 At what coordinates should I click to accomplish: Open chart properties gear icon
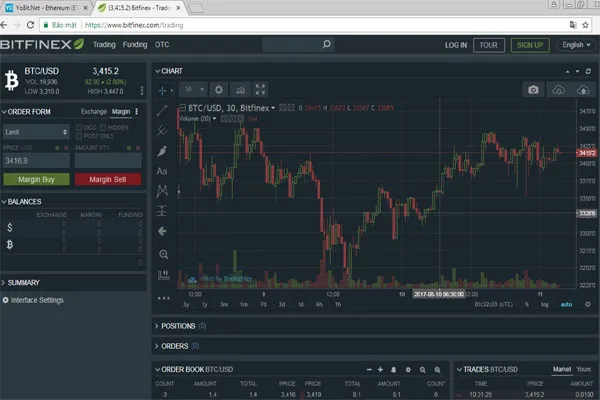[218, 90]
